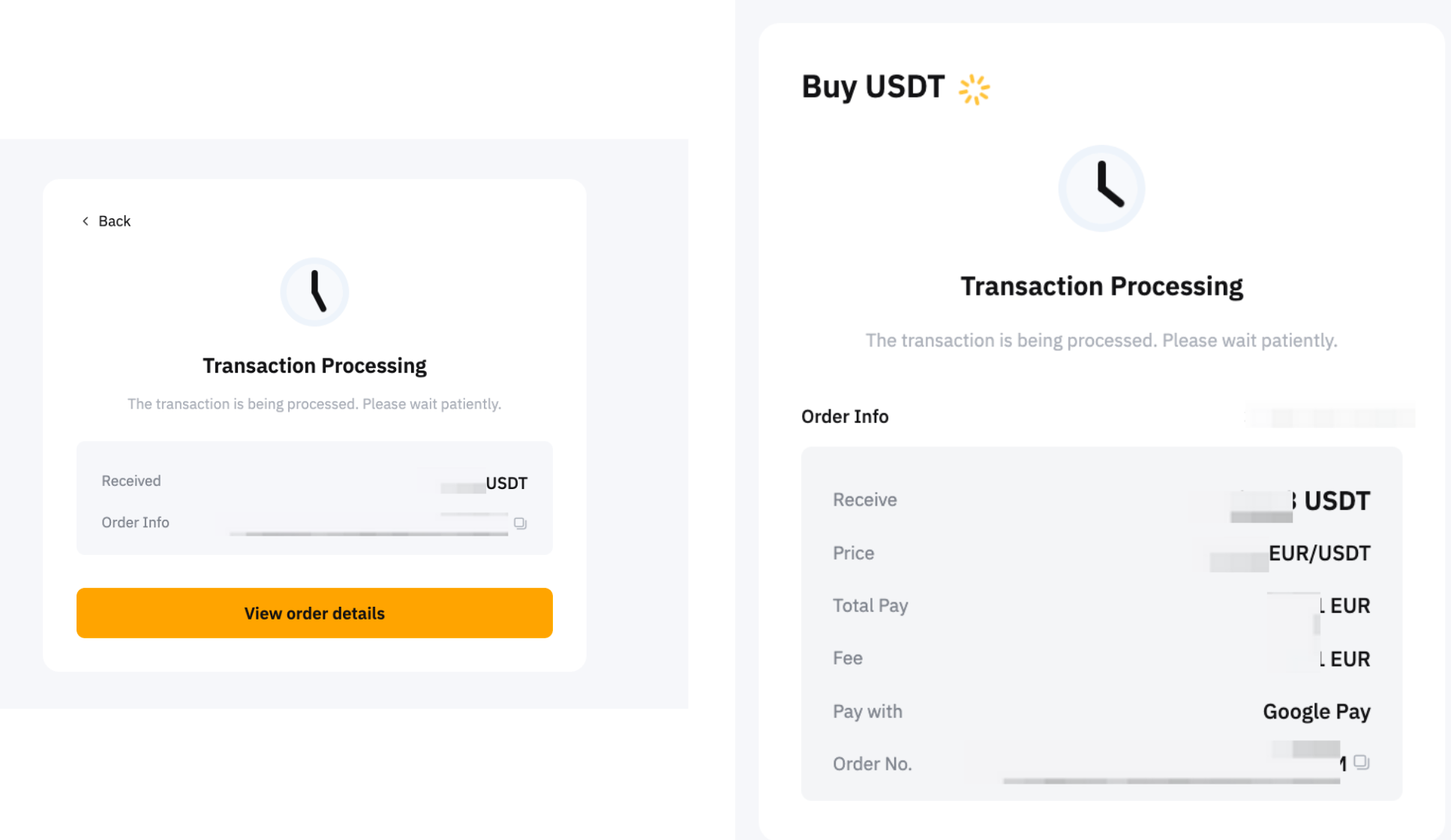The width and height of the screenshot is (1451, 840).
Task: Click the yellow loading spinner beside Buy USDT
Action: (974, 89)
